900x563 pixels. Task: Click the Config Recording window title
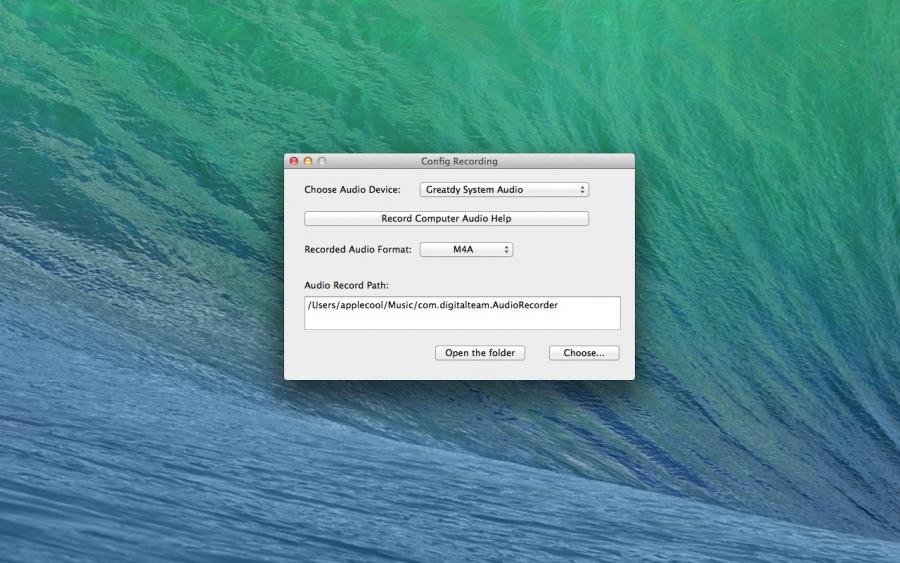point(459,161)
